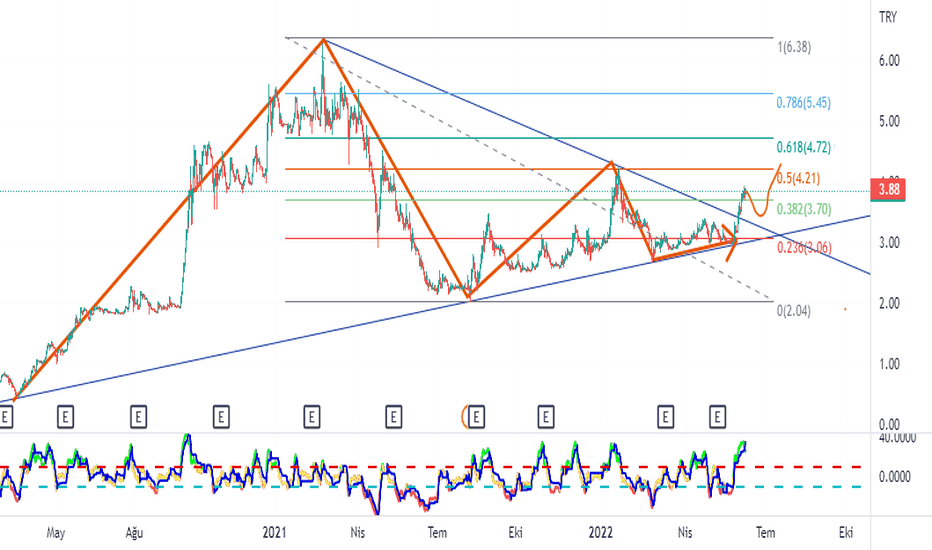
Task: Click the 5.00 price axis value
Action: 889,121
